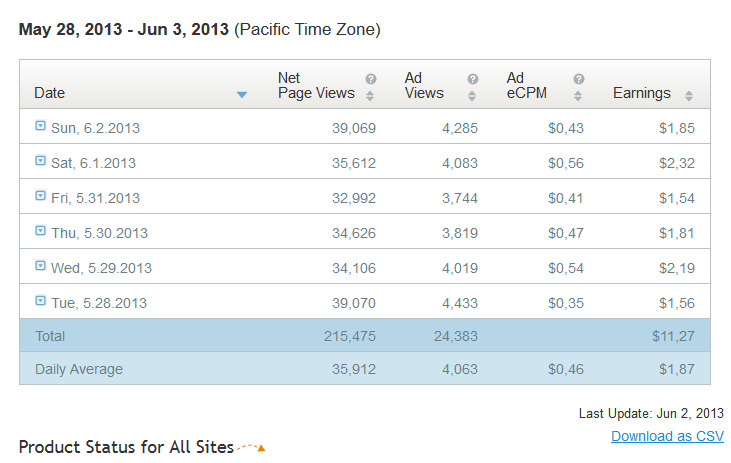Expand the Sun, 6.2.2013 row
Screen dimensions: 731x463
coord(40,126)
